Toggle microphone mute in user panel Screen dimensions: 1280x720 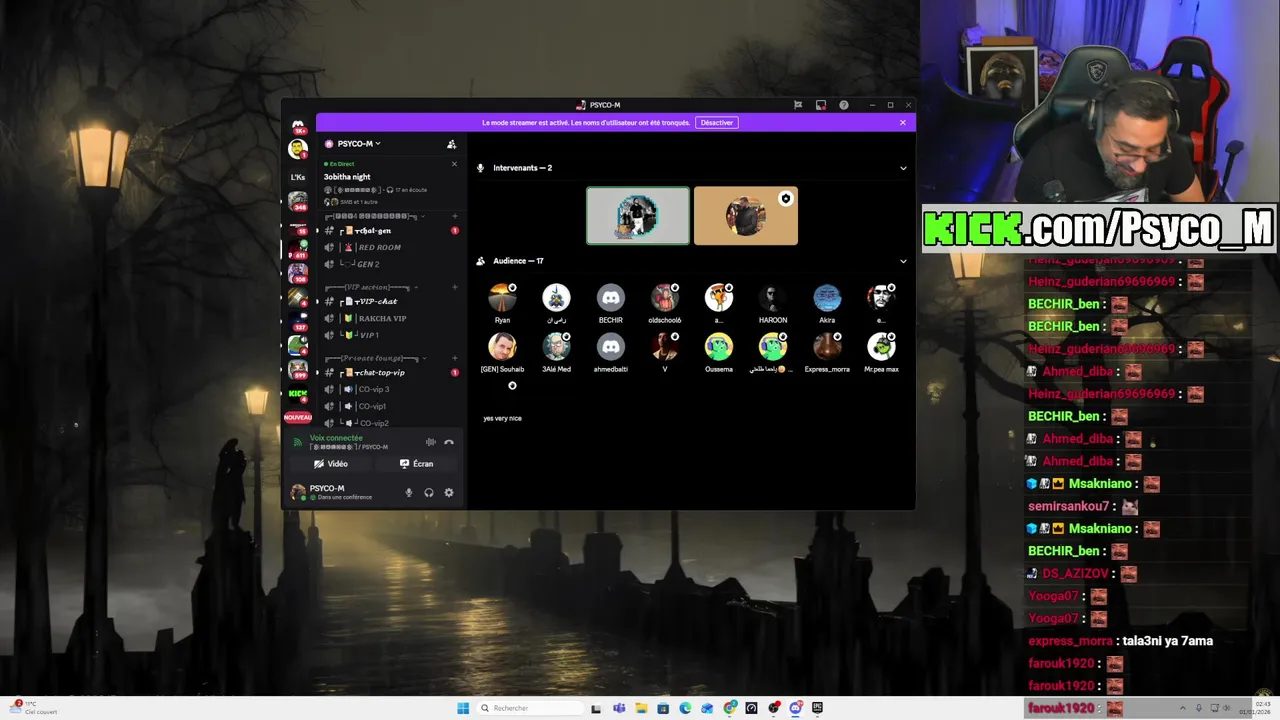(x=408, y=492)
